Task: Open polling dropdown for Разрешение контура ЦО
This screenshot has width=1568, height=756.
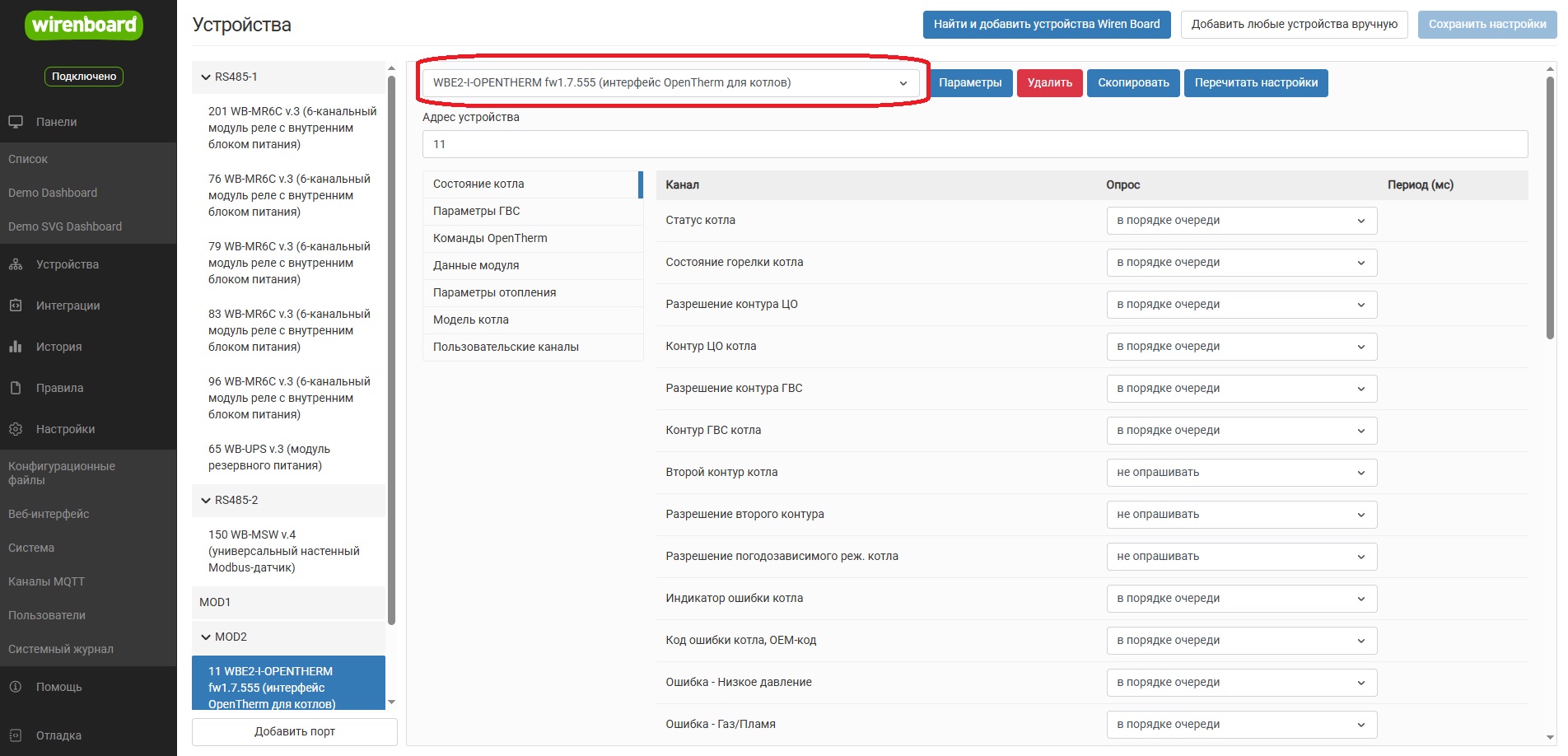Action: tap(1241, 305)
